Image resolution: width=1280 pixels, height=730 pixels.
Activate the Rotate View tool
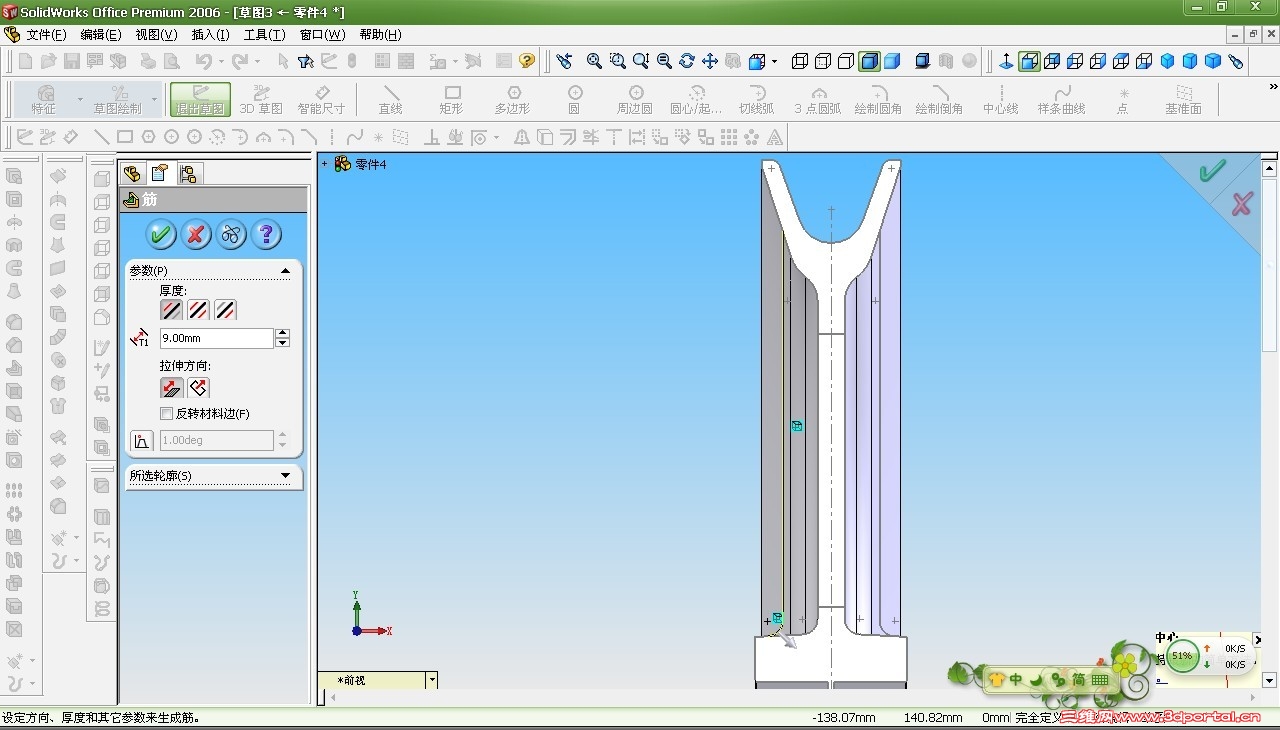pyautogui.click(x=687, y=61)
